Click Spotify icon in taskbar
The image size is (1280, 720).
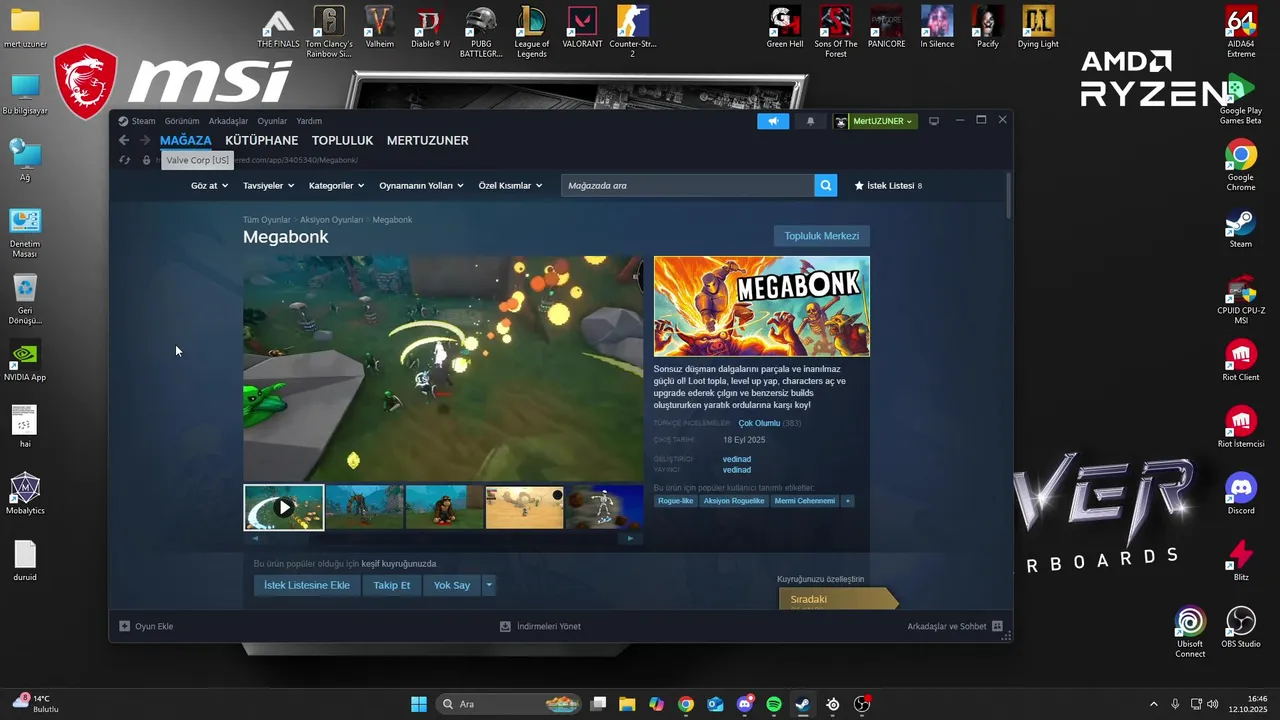(774, 704)
